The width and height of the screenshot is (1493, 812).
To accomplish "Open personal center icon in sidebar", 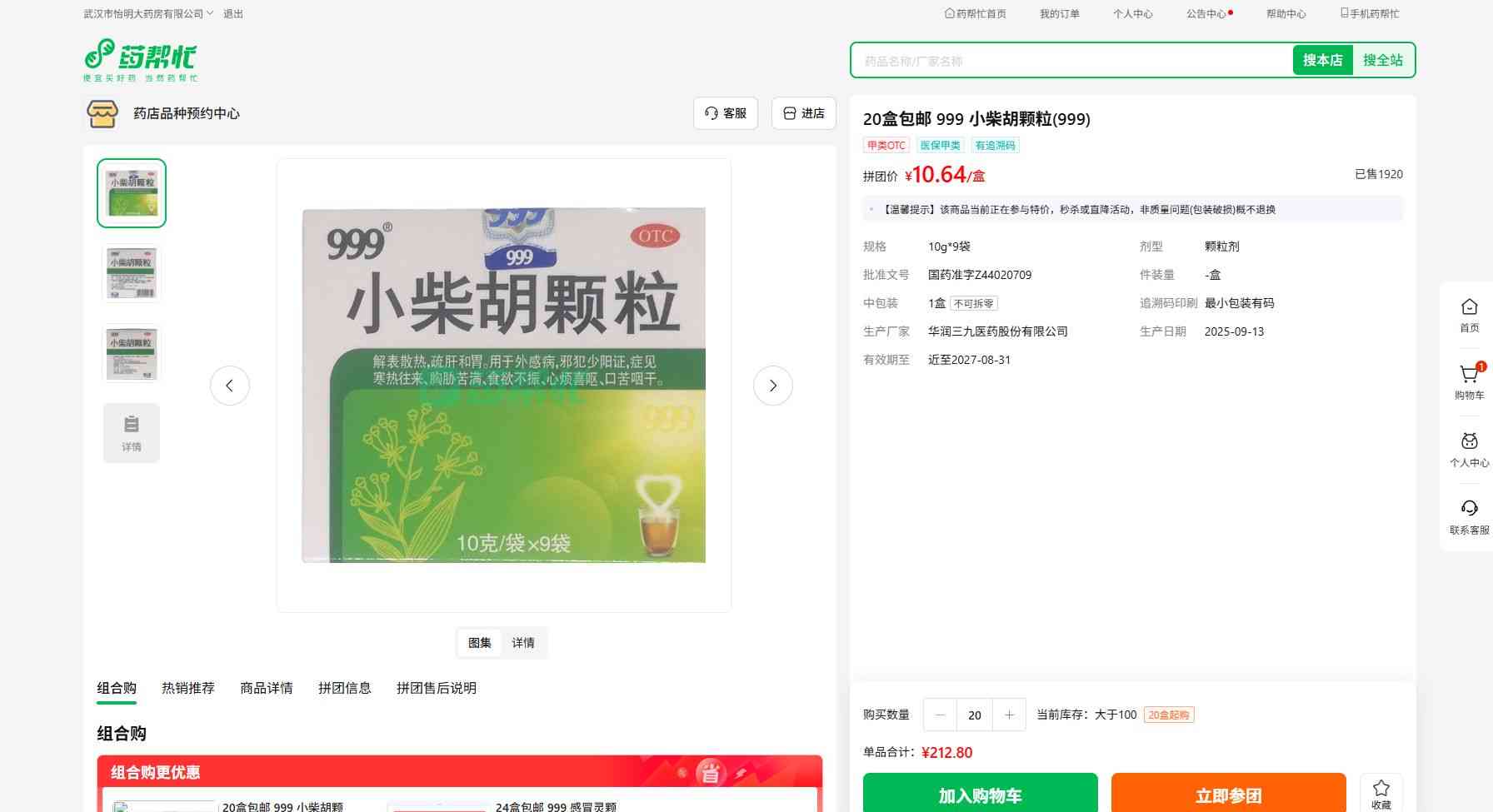I will pyautogui.click(x=1469, y=442).
